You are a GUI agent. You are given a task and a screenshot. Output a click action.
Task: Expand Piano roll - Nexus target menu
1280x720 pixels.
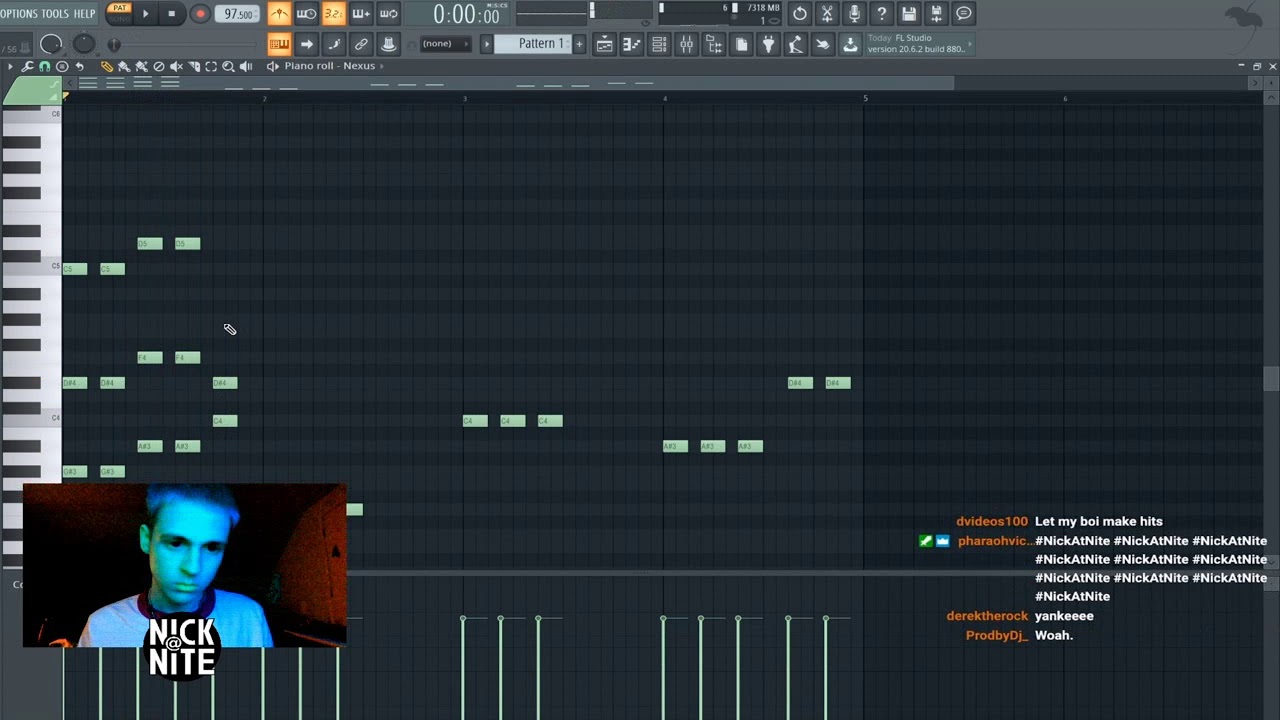381,66
